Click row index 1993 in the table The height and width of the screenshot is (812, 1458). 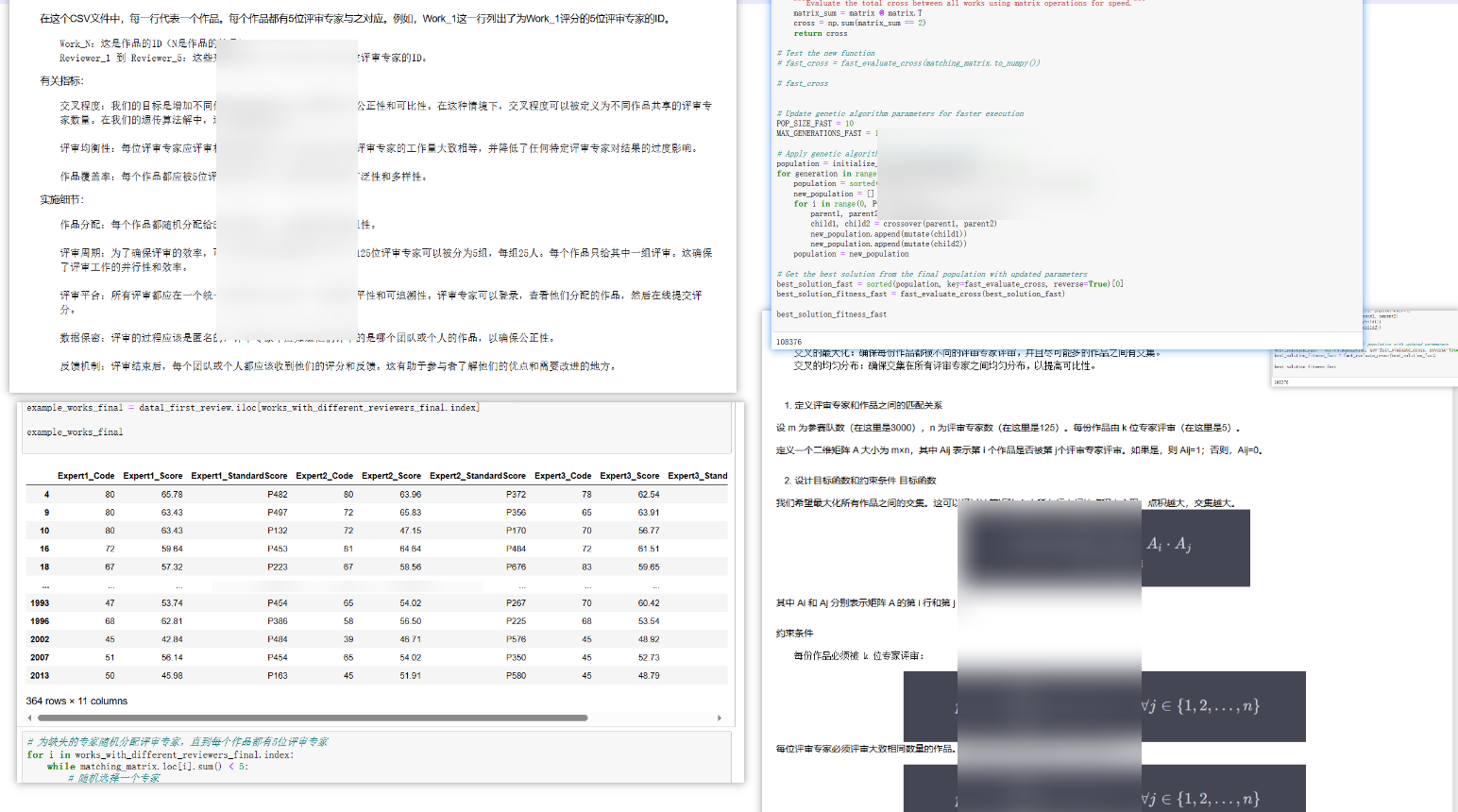click(x=40, y=603)
